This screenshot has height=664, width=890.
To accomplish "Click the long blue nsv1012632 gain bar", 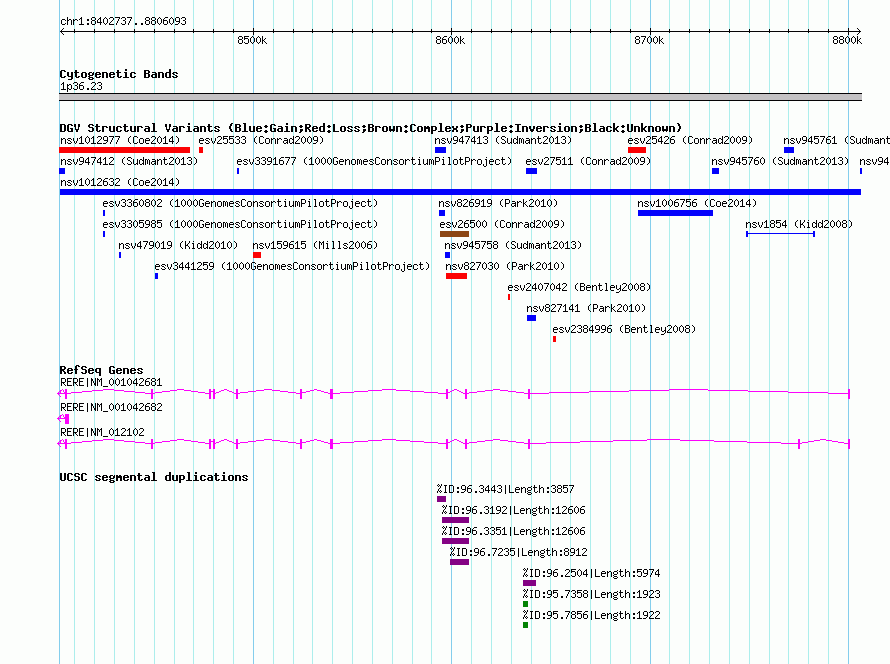I will (x=460, y=192).
